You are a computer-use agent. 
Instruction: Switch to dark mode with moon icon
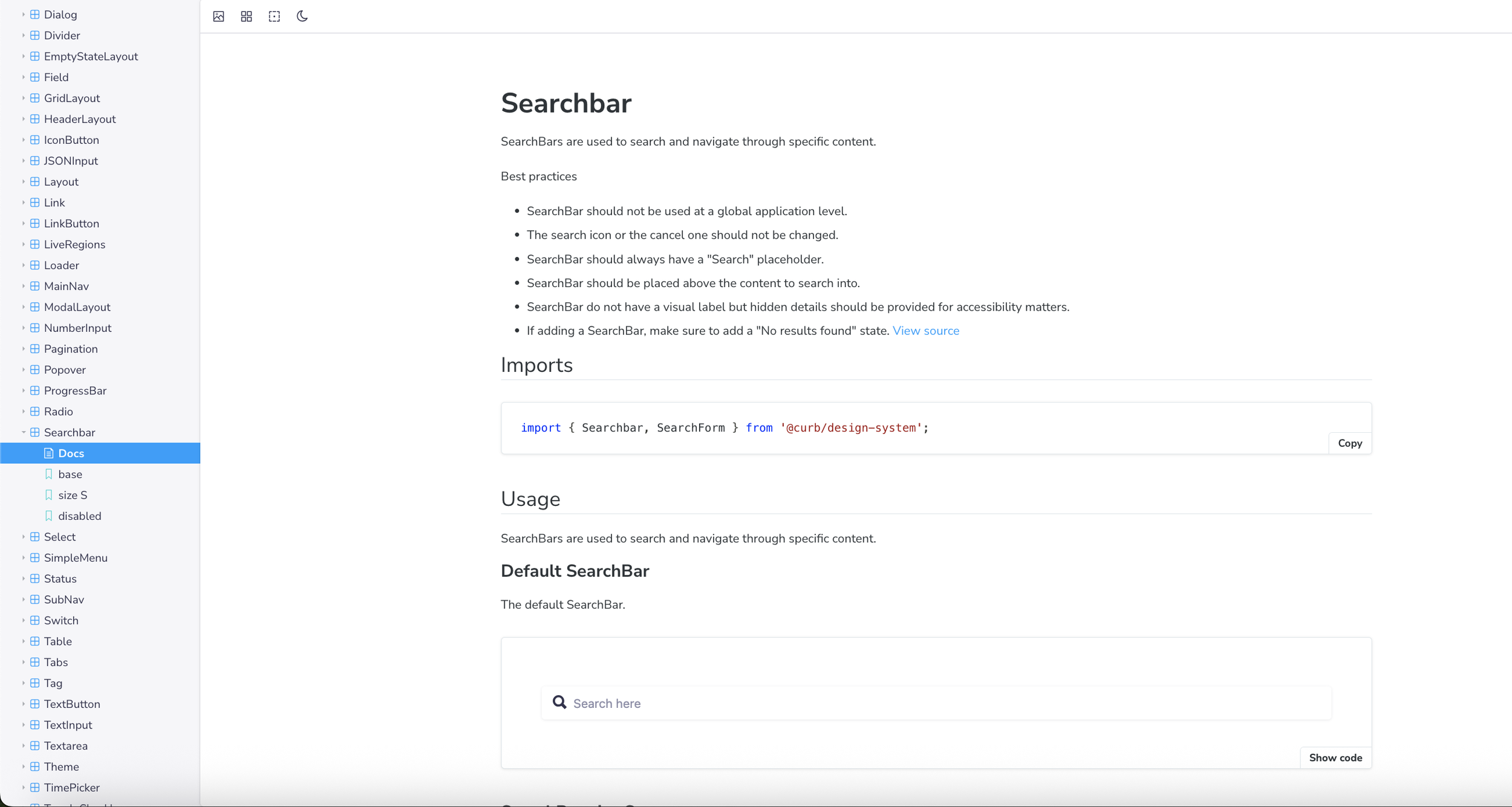click(302, 16)
